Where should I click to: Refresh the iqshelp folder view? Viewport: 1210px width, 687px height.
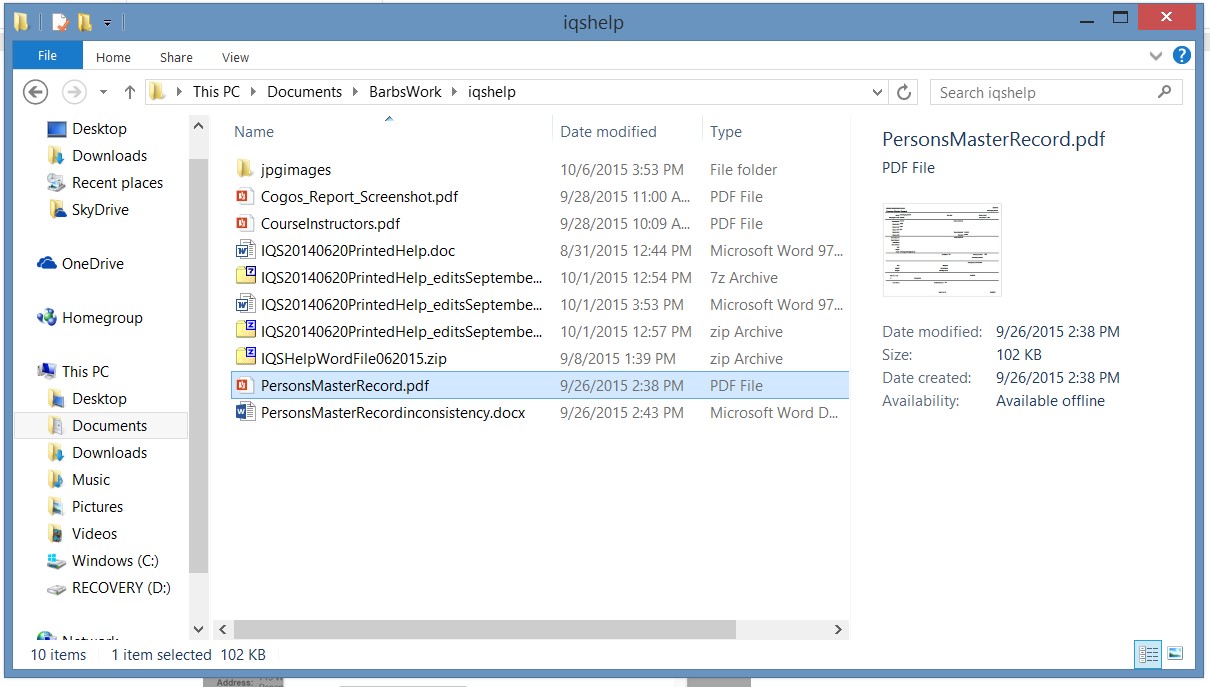[x=904, y=92]
